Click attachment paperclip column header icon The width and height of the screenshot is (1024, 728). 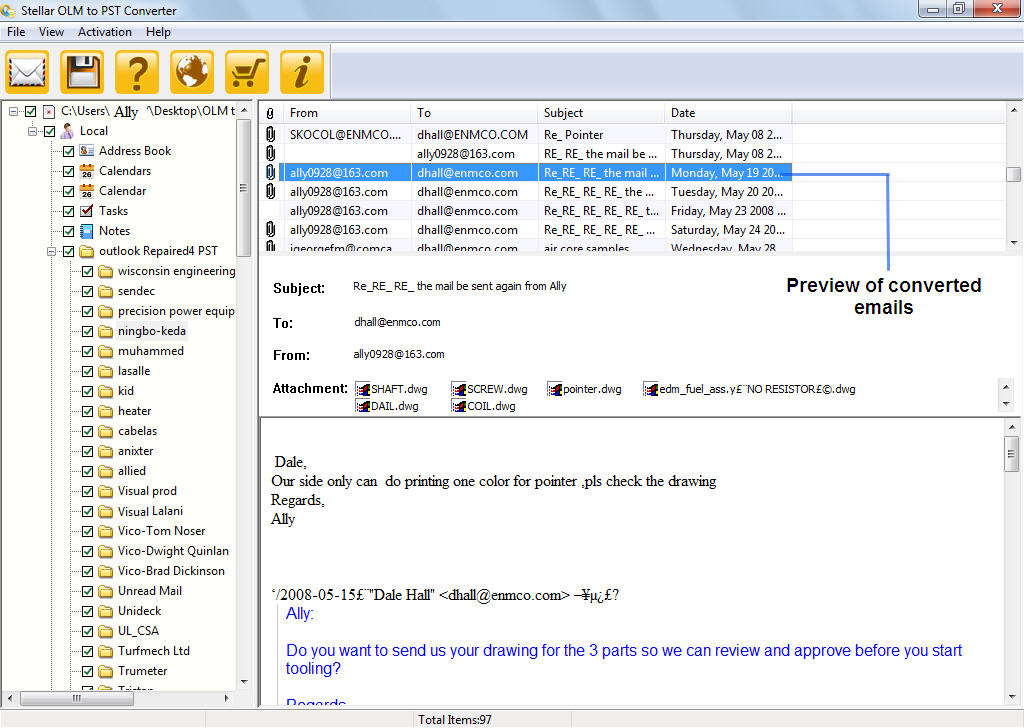(270, 113)
